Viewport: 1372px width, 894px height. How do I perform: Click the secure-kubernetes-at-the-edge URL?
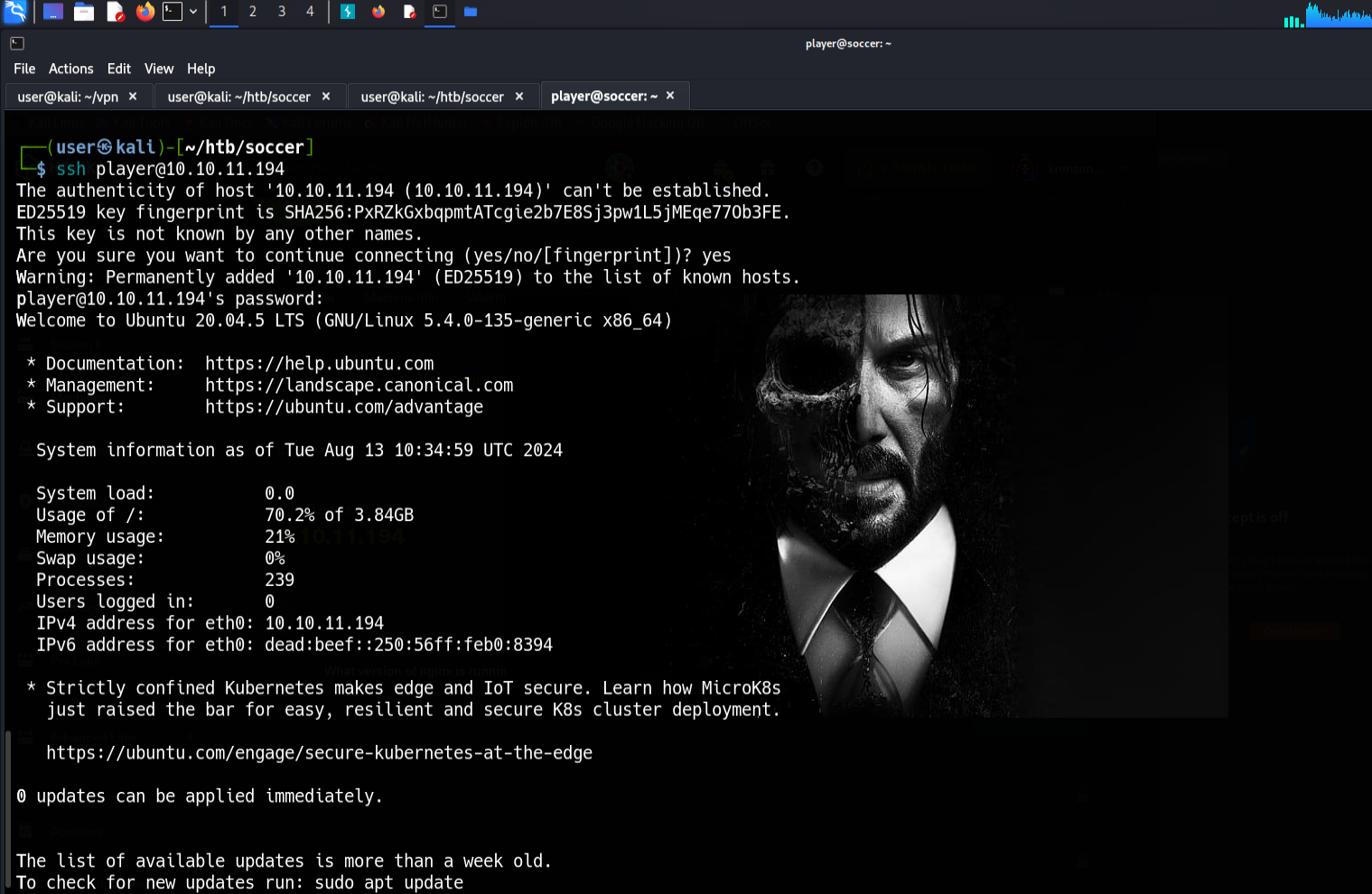point(320,753)
